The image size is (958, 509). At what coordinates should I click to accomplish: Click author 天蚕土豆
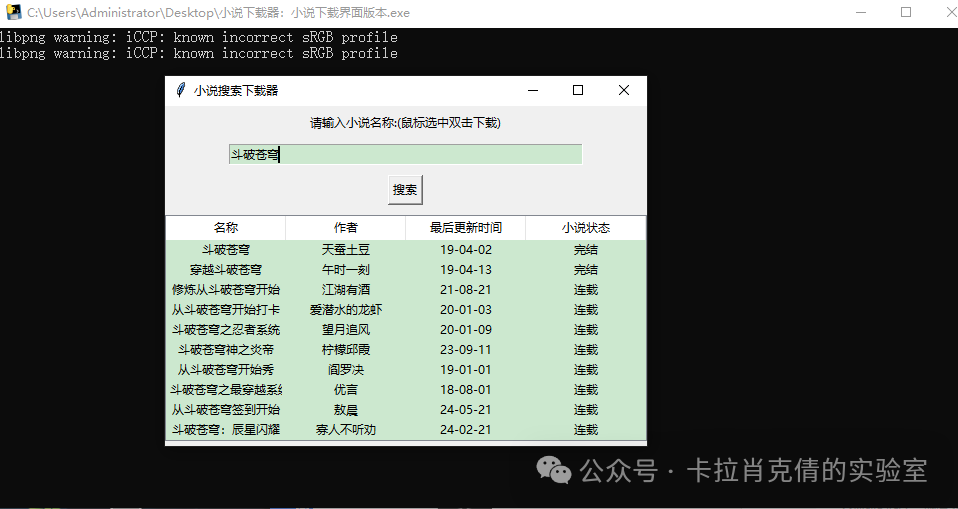tap(345, 250)
